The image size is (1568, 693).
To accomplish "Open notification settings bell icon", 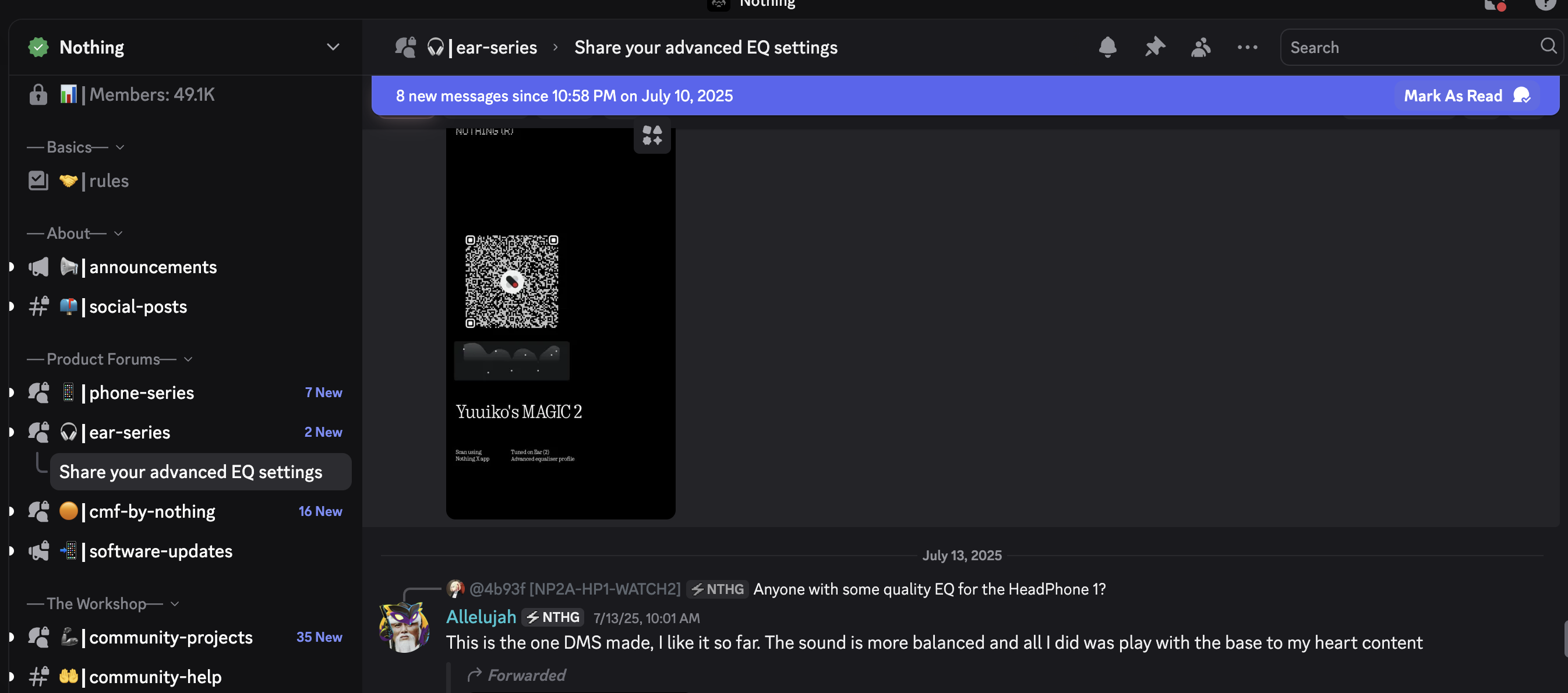I will coord(1107,47).
